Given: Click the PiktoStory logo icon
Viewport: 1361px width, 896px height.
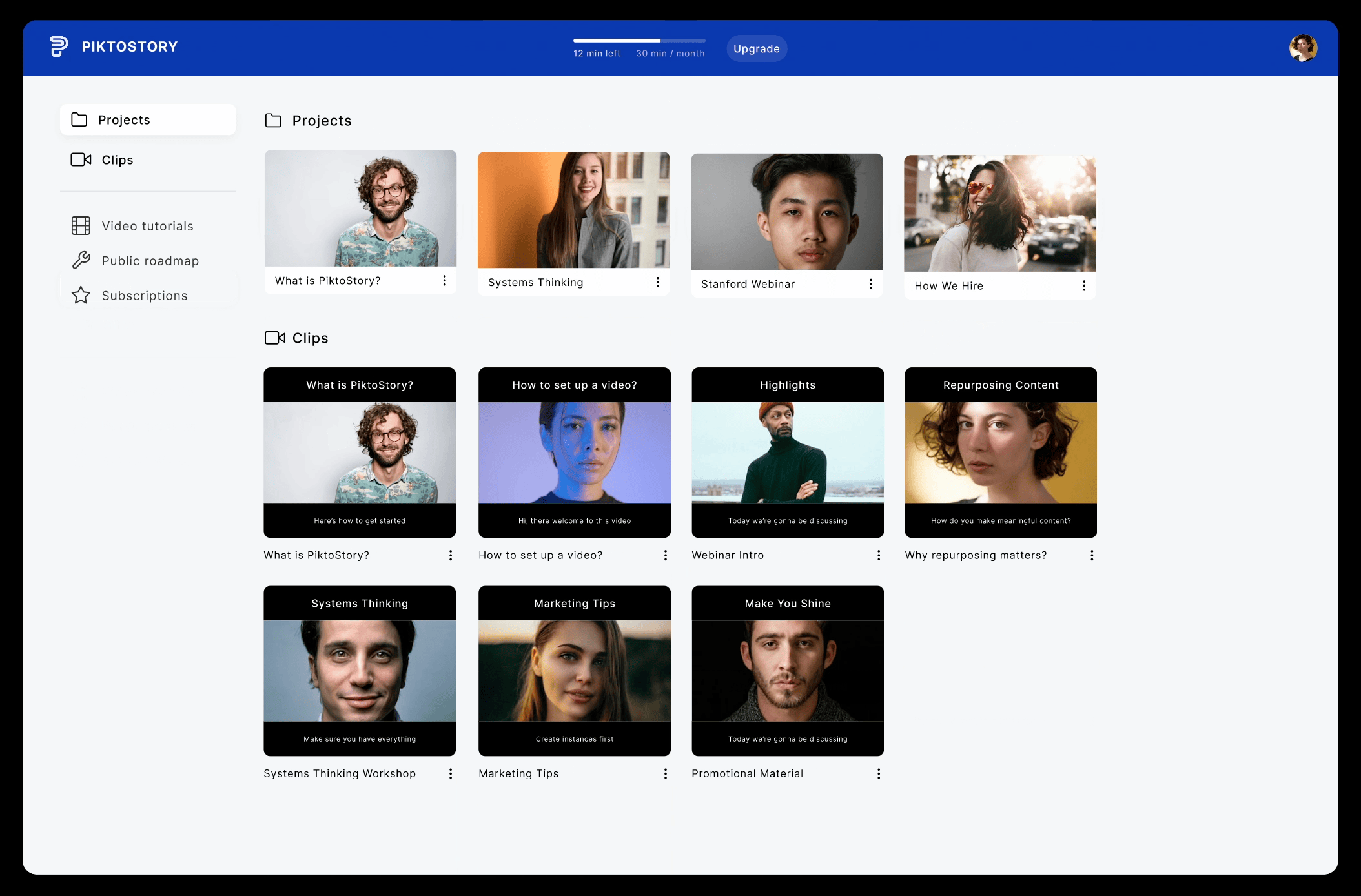Looking at the screenshot, I should 59,46.
